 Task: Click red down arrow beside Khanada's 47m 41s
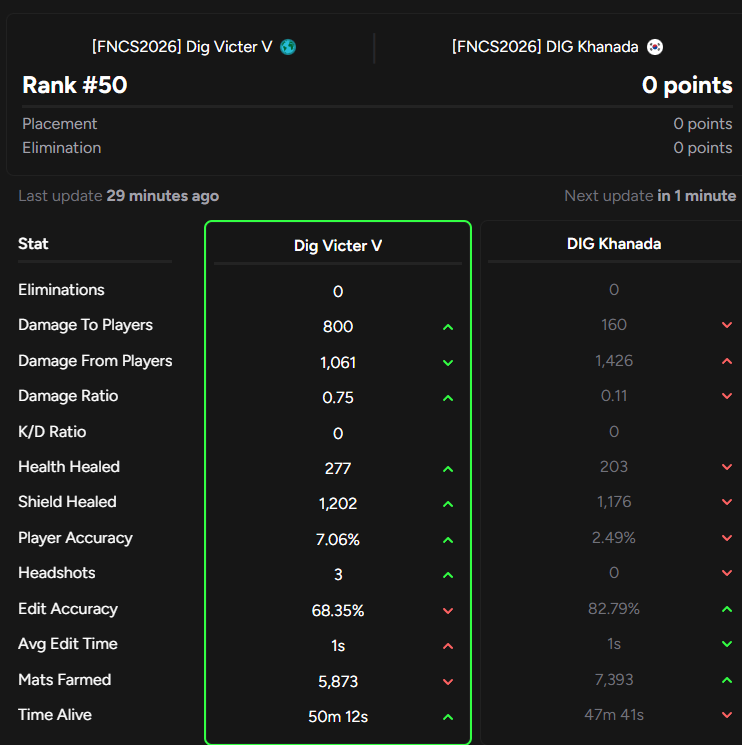(727, 715)
